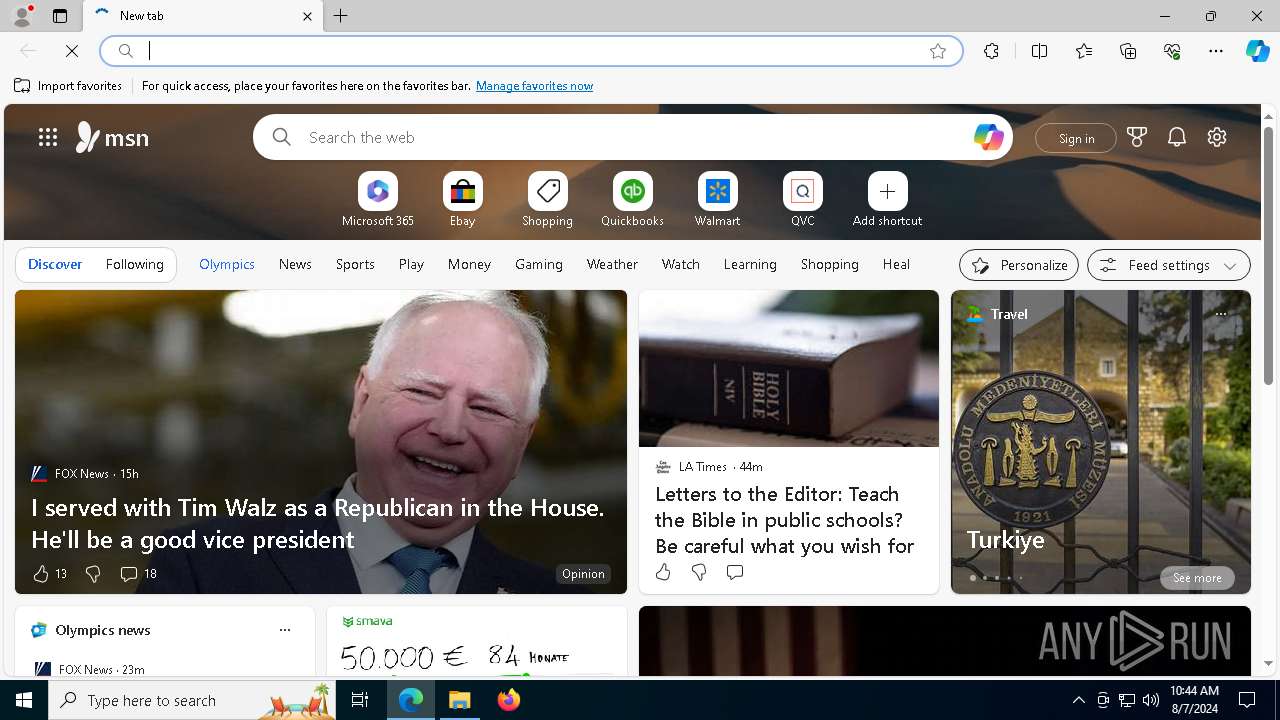The height and width of the screenshot is (720, 1280).
Task: Open Travel card options menu
Action: pyautogui.click(x=1221, y=314)
